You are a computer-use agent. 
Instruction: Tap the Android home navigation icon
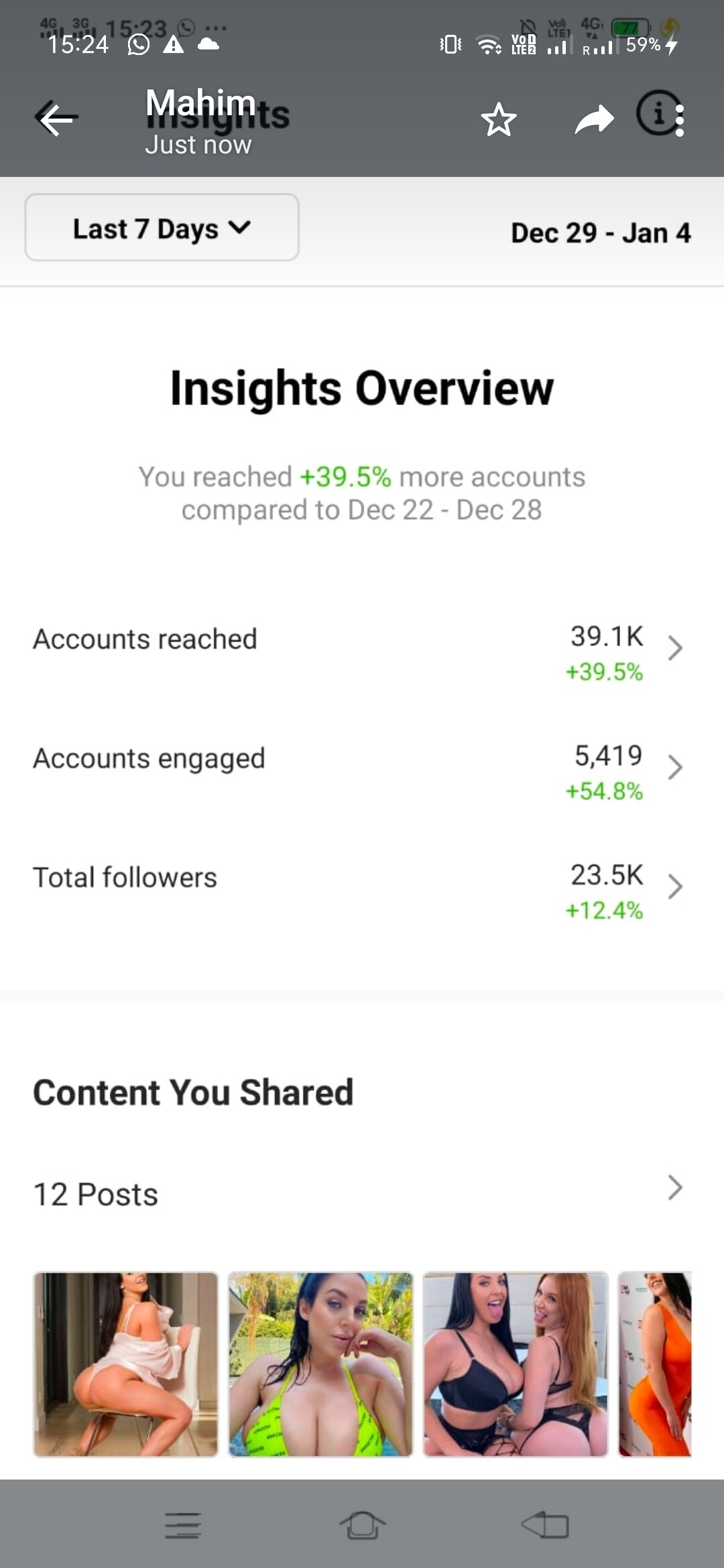[x=362, y=1524]
